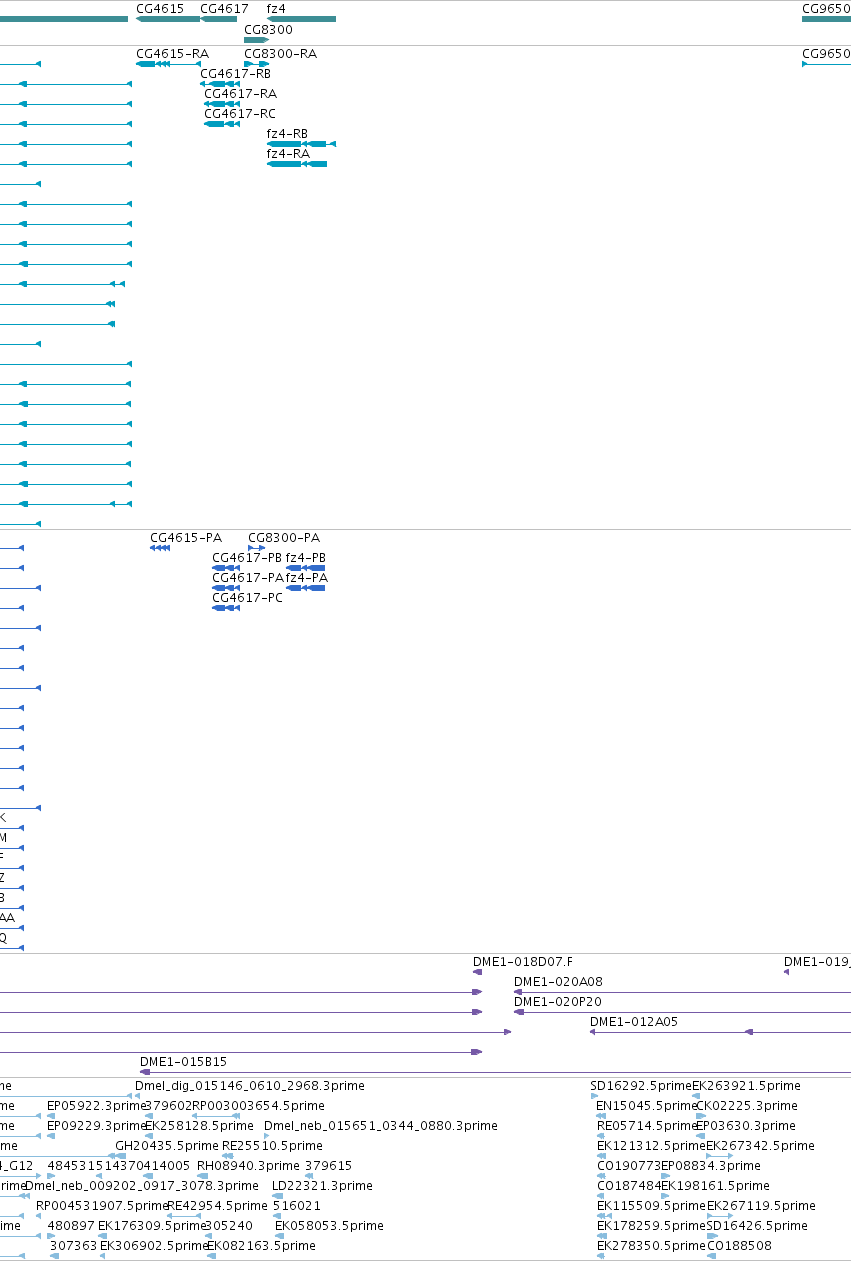Click the Dmel_dig_015146_0610_2968.3prime EST label

(250, 1086)
